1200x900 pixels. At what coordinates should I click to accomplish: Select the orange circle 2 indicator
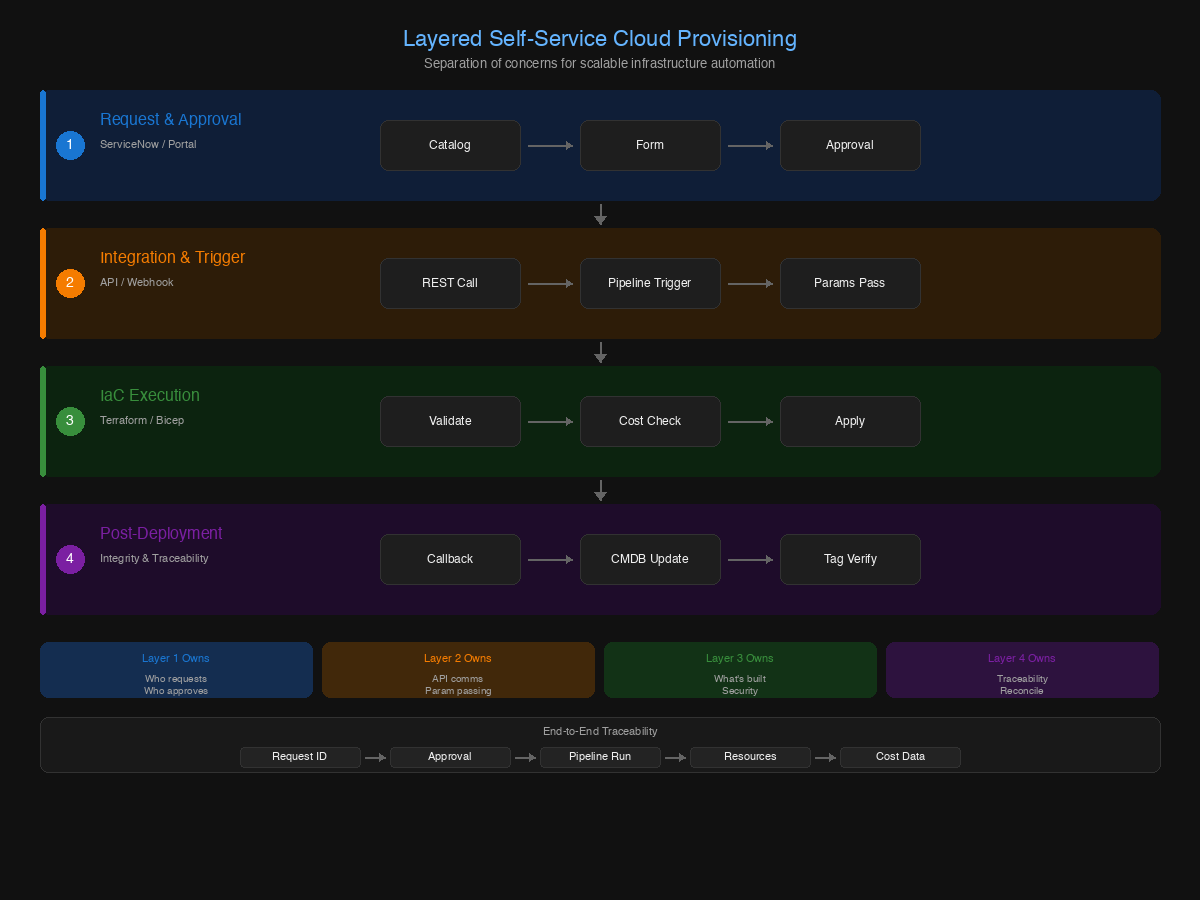coord(70,283)
